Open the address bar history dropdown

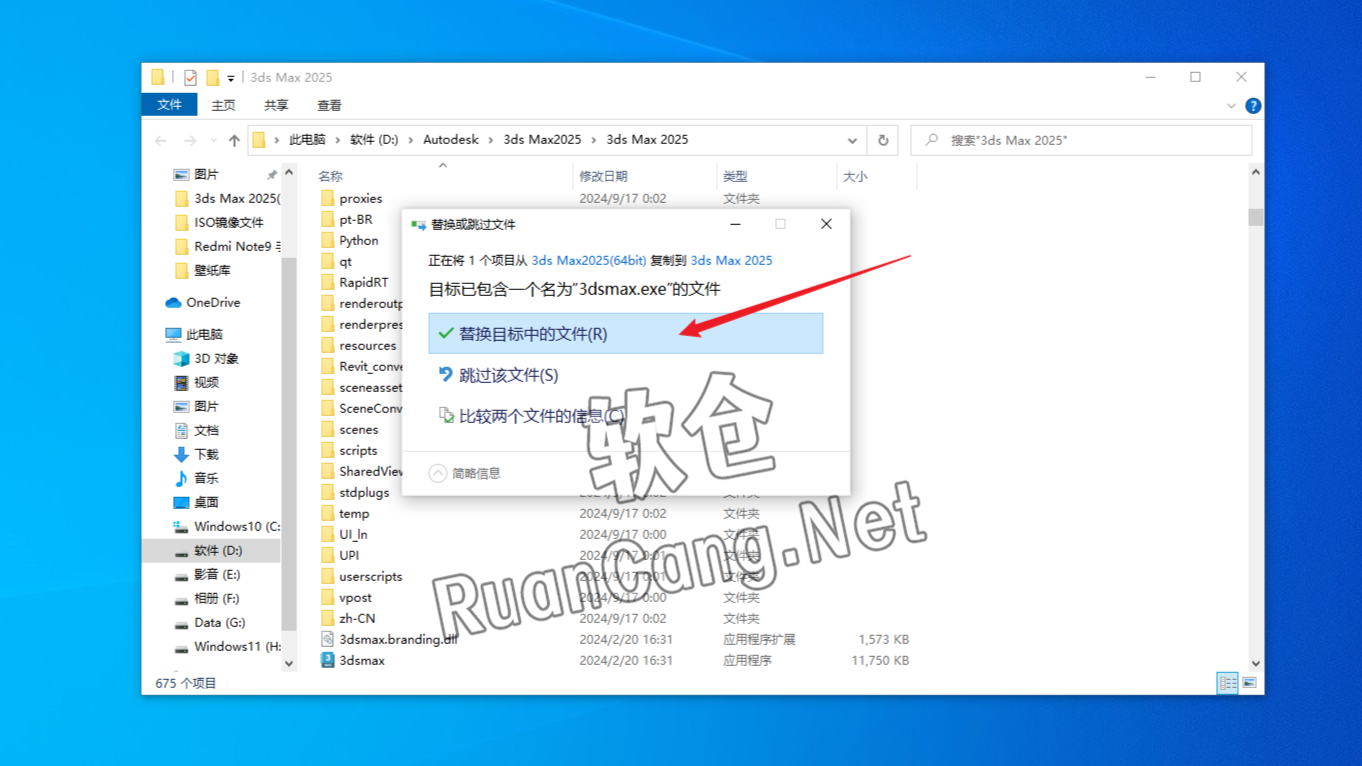tap(852, 140)
